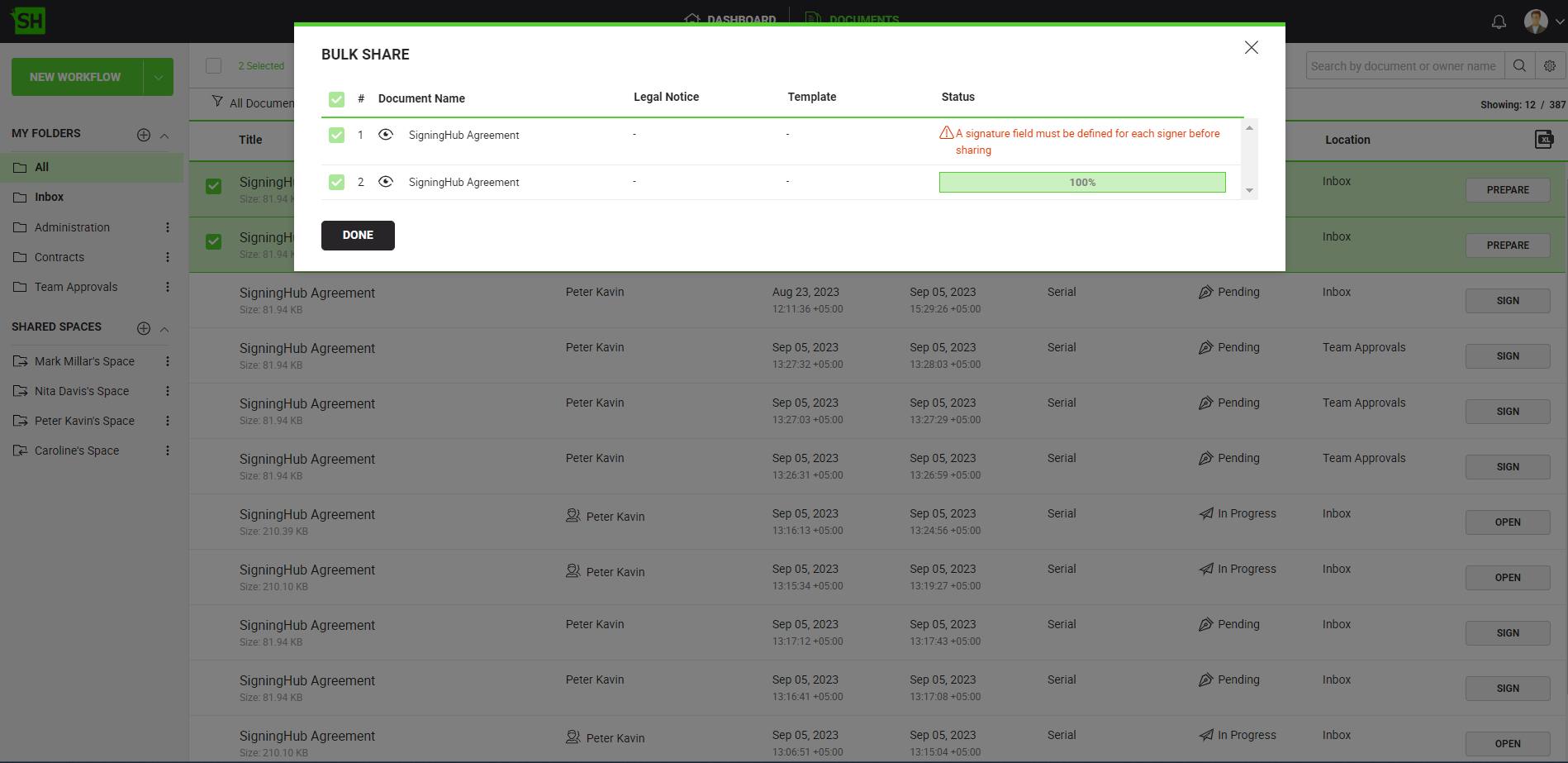
Task: Export the document list to Excel
Action: click(x=1543, y=140)
